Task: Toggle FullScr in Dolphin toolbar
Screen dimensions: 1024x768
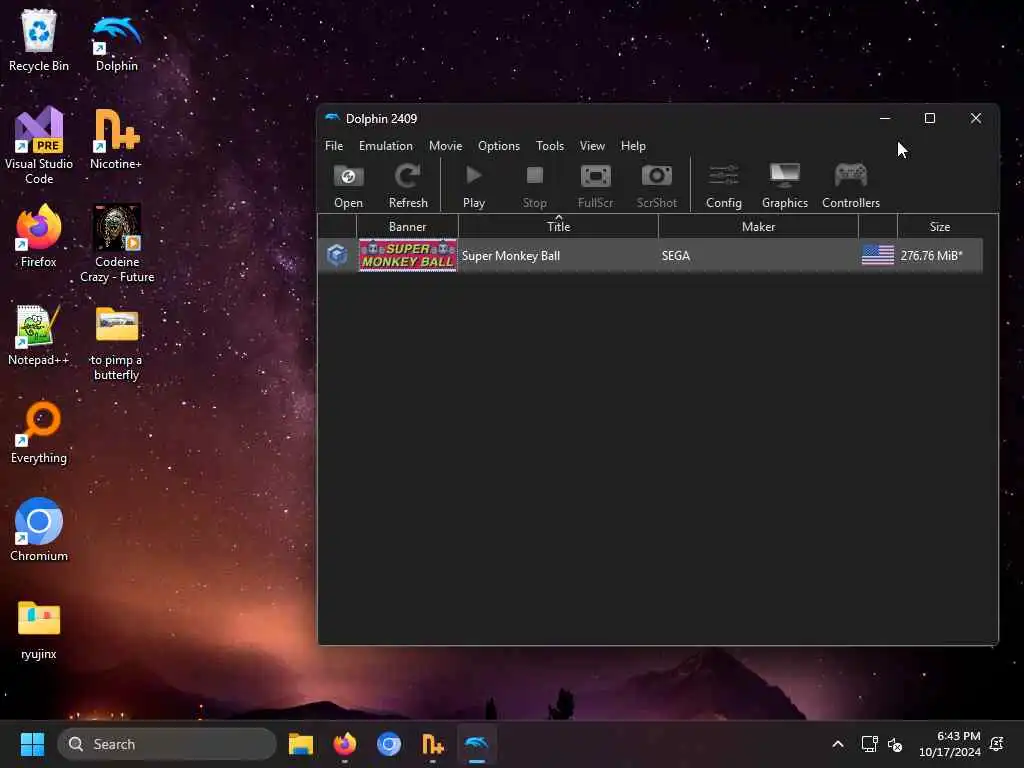Action: (596, 186)
